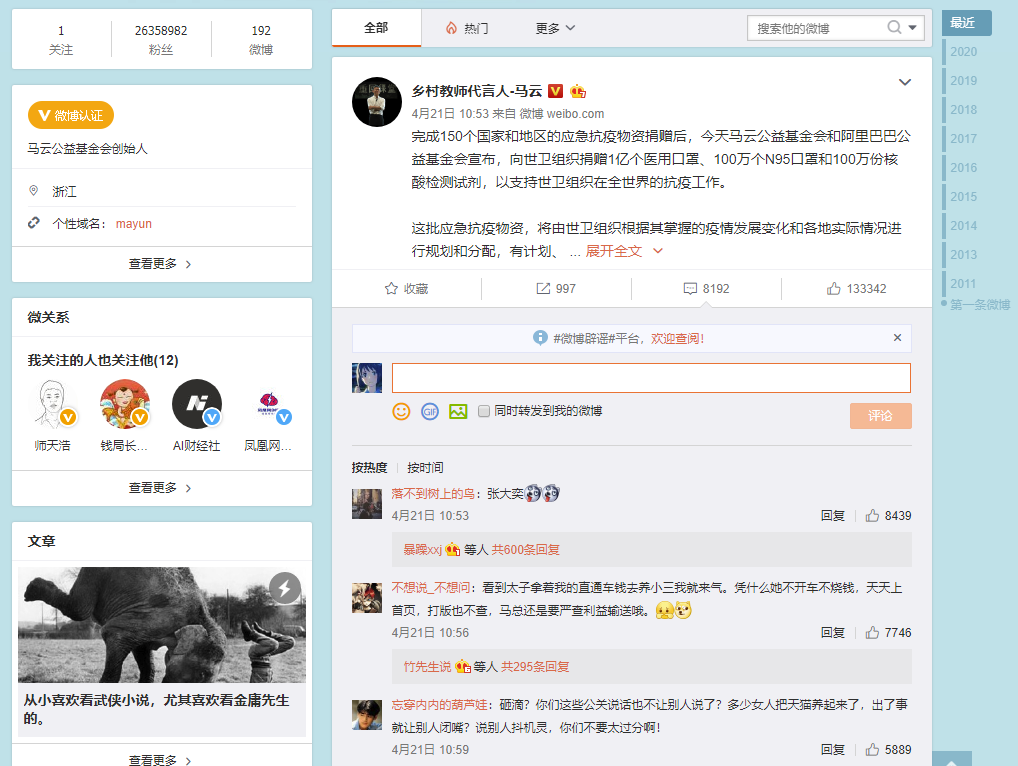The image size is (1018, 766).
Task: Expand 查看更多 under 文章
Action: pyautogui.click(x=162, y=760)
